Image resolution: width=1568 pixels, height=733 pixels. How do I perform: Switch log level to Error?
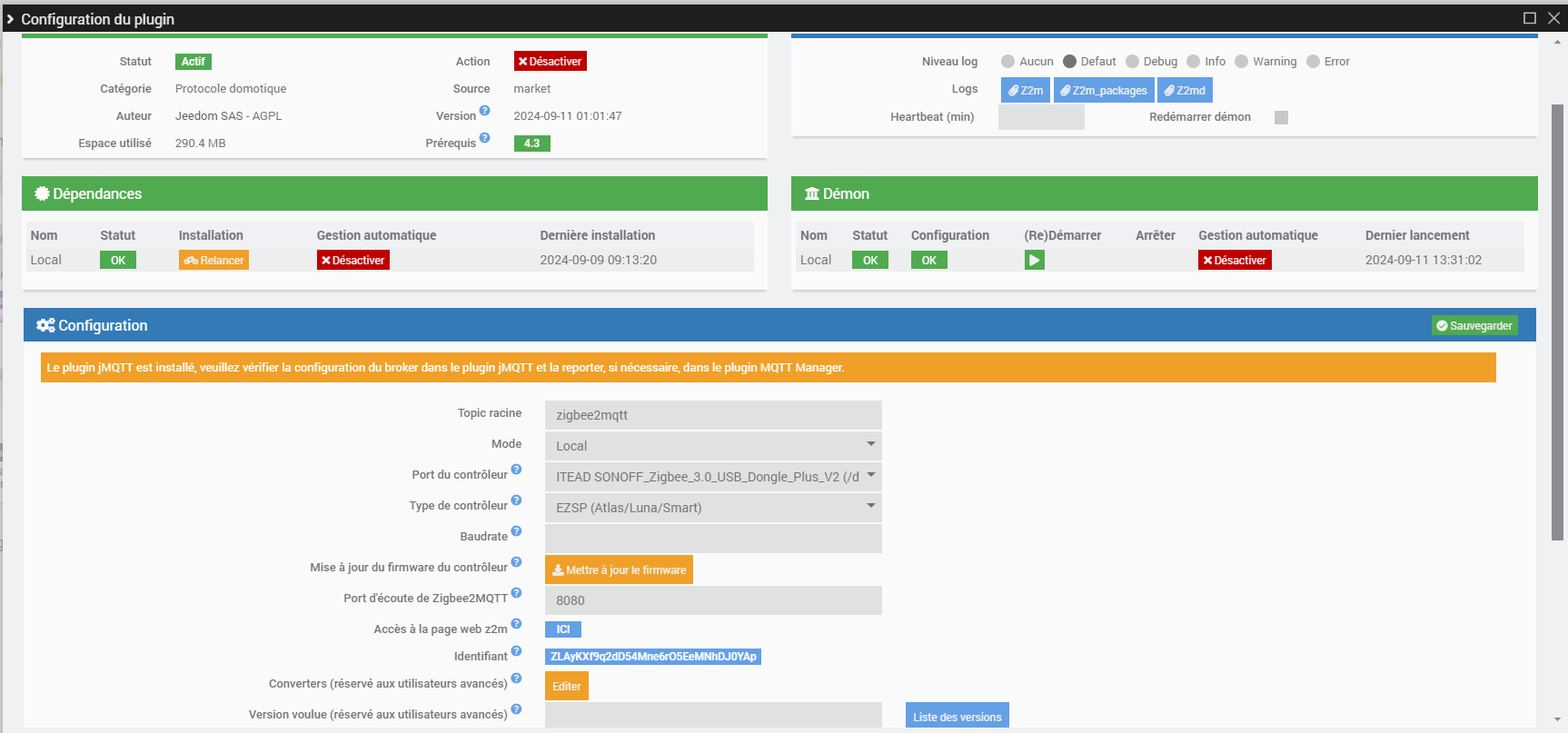1313,62
